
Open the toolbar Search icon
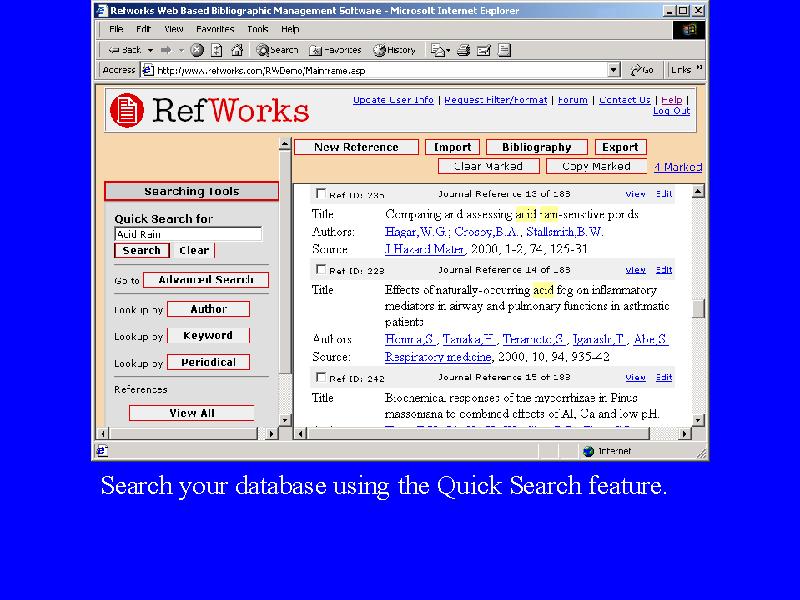tap(277, 50)
